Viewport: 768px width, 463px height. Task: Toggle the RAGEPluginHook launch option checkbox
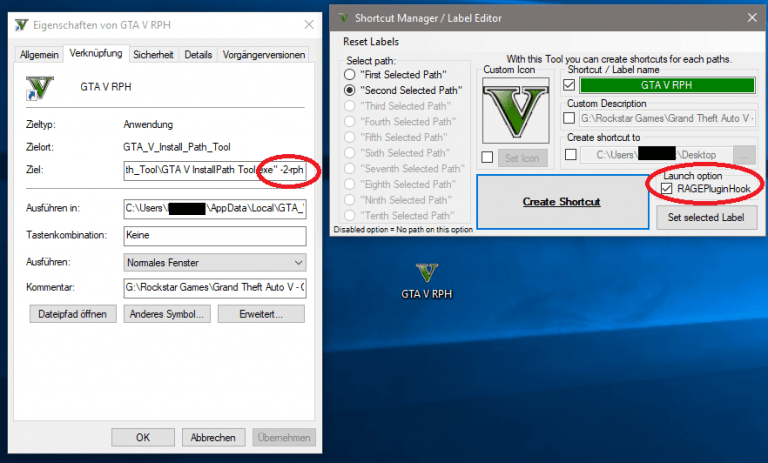coord(667,188)
